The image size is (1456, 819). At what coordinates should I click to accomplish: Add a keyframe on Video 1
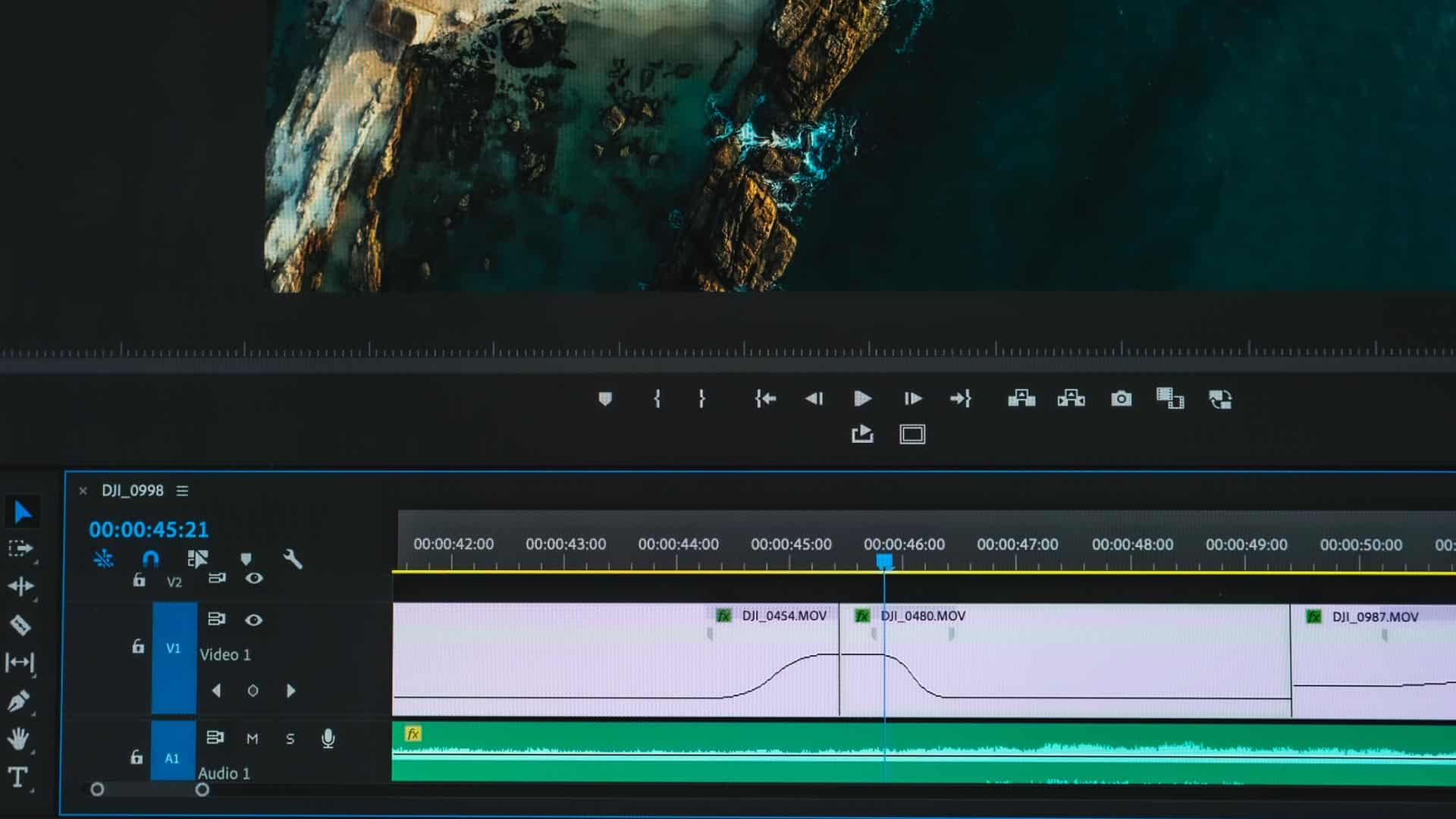click(253, 690)
